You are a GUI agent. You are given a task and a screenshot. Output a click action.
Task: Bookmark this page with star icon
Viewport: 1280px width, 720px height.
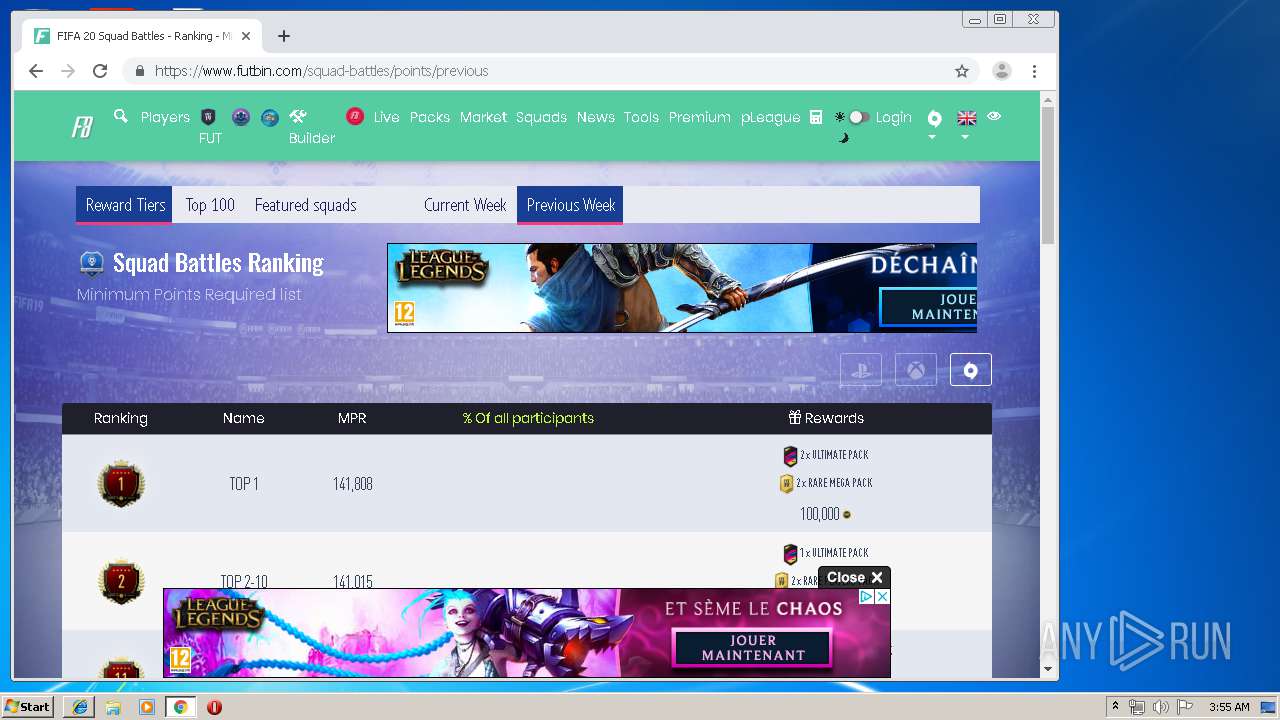click(962, 71)
